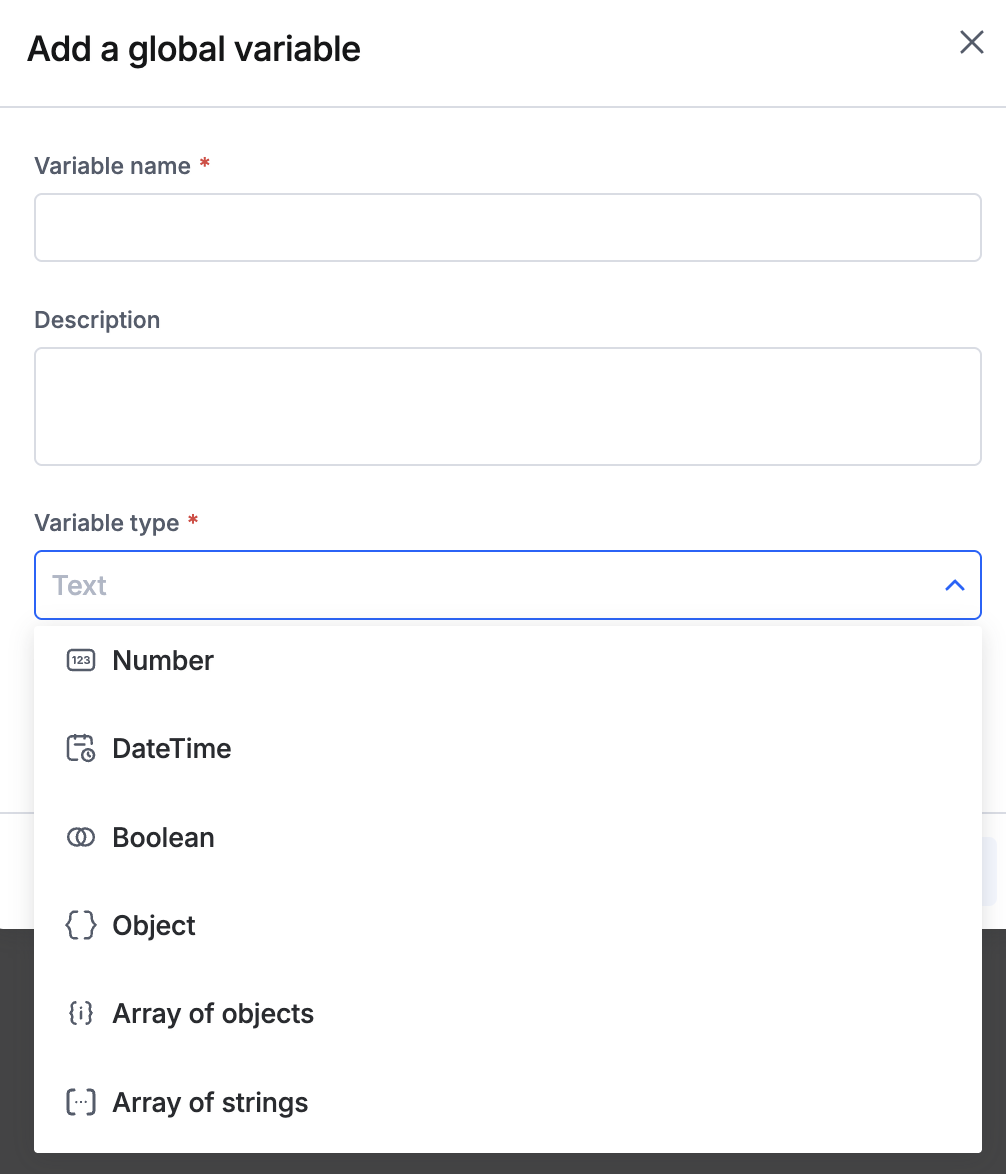Click the Description text area
Screen dimensions: 1006x1174
(x=507, y=405)
